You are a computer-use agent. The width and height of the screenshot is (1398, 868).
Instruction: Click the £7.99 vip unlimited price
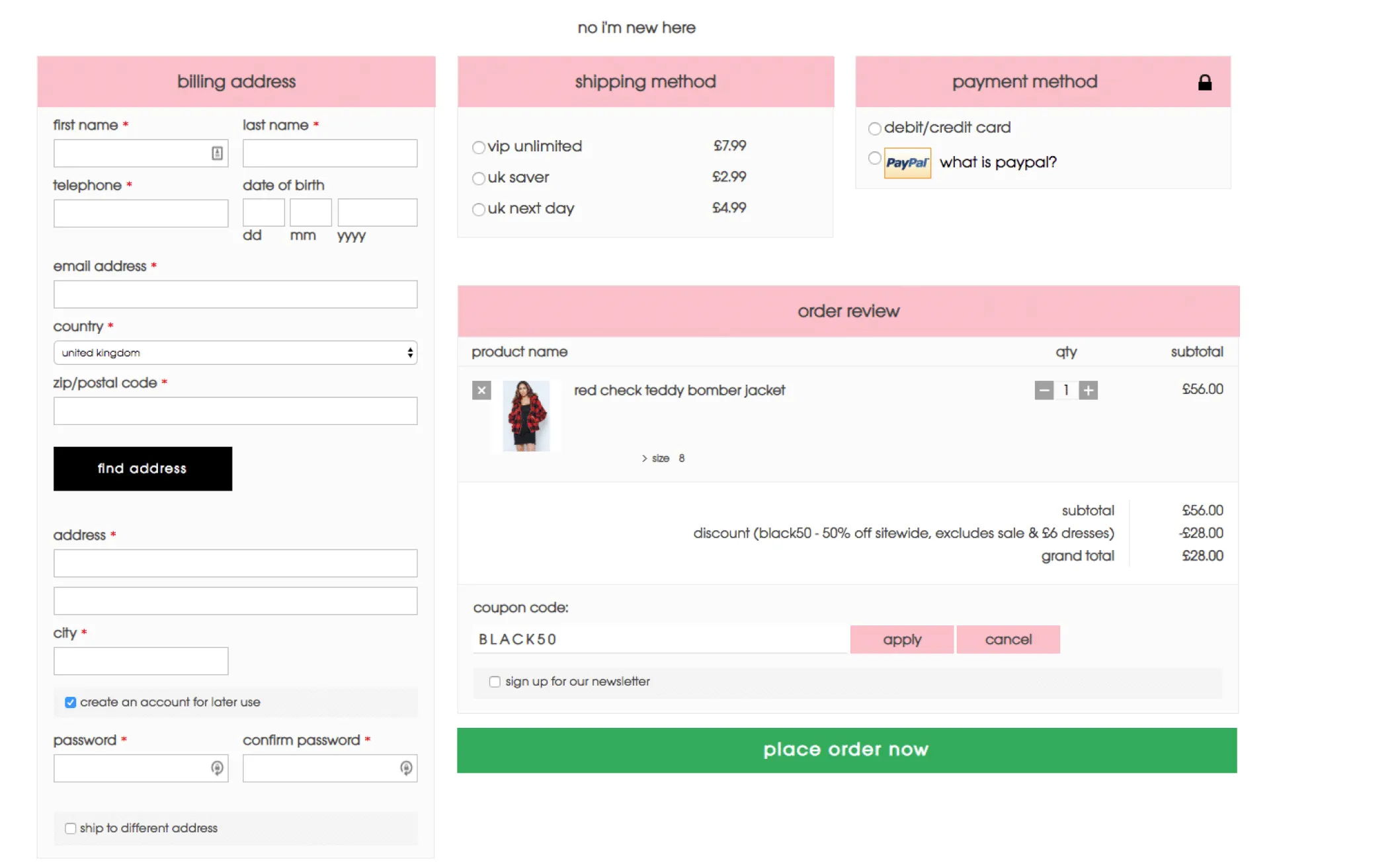729,146
